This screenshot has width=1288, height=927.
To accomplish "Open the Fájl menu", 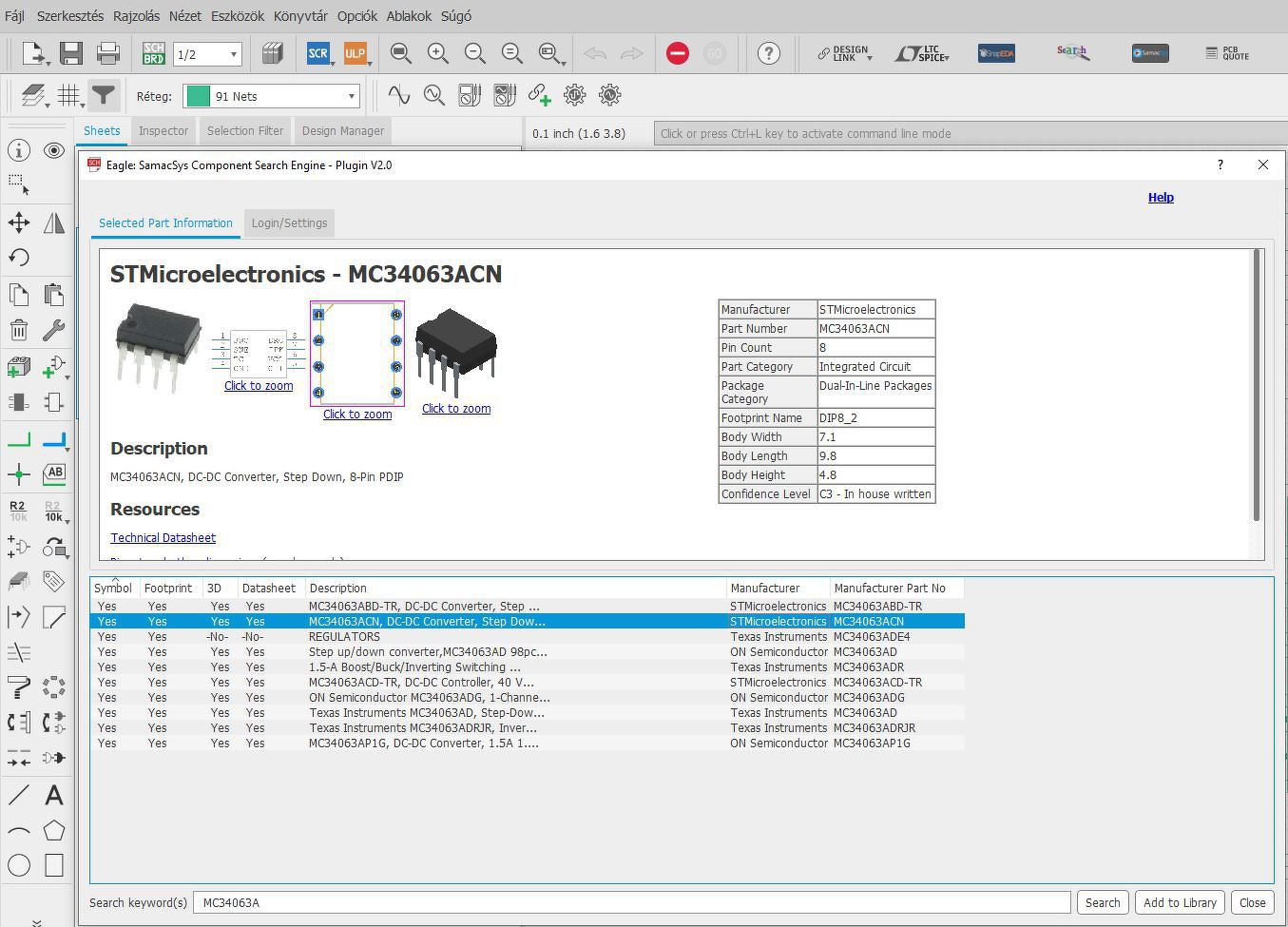I will (x=14, y=16).
